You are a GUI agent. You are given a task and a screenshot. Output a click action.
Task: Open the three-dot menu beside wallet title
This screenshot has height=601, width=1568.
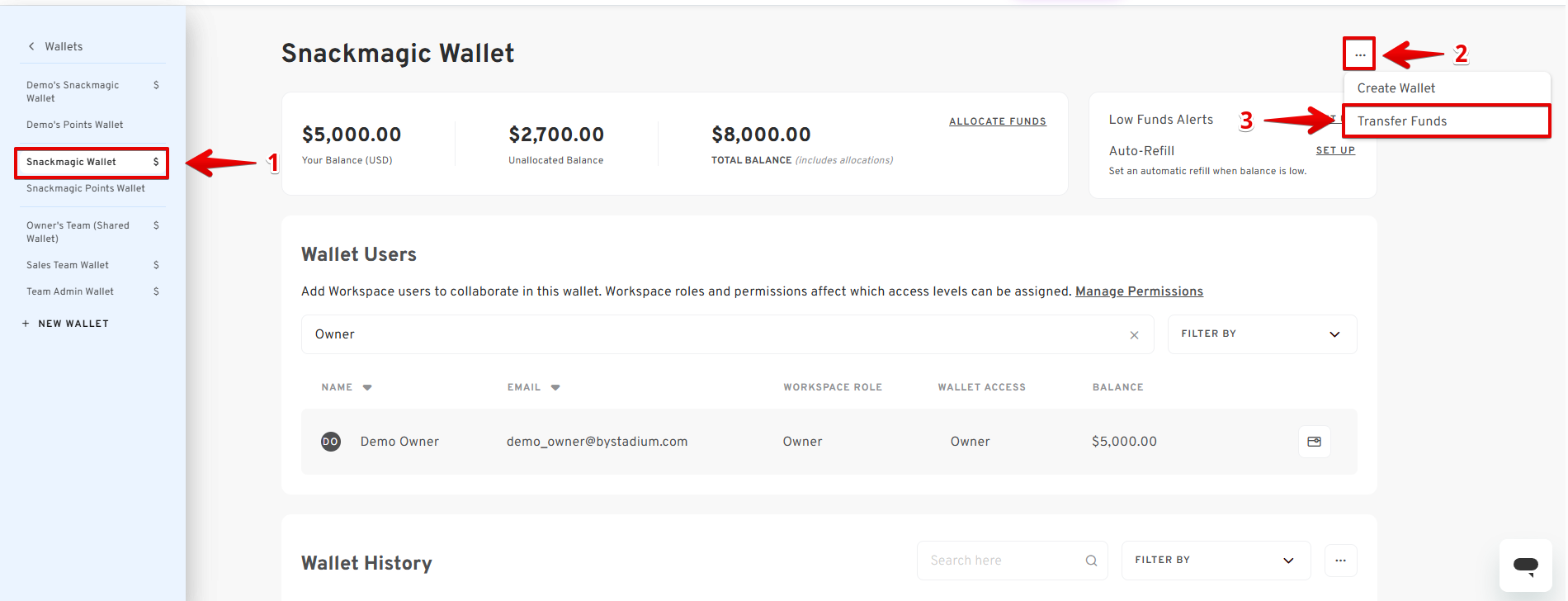point(1359,54)
